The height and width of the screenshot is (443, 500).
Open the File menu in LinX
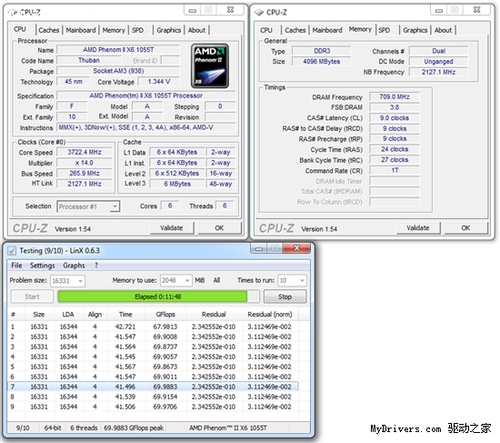[x=17, y=266]
